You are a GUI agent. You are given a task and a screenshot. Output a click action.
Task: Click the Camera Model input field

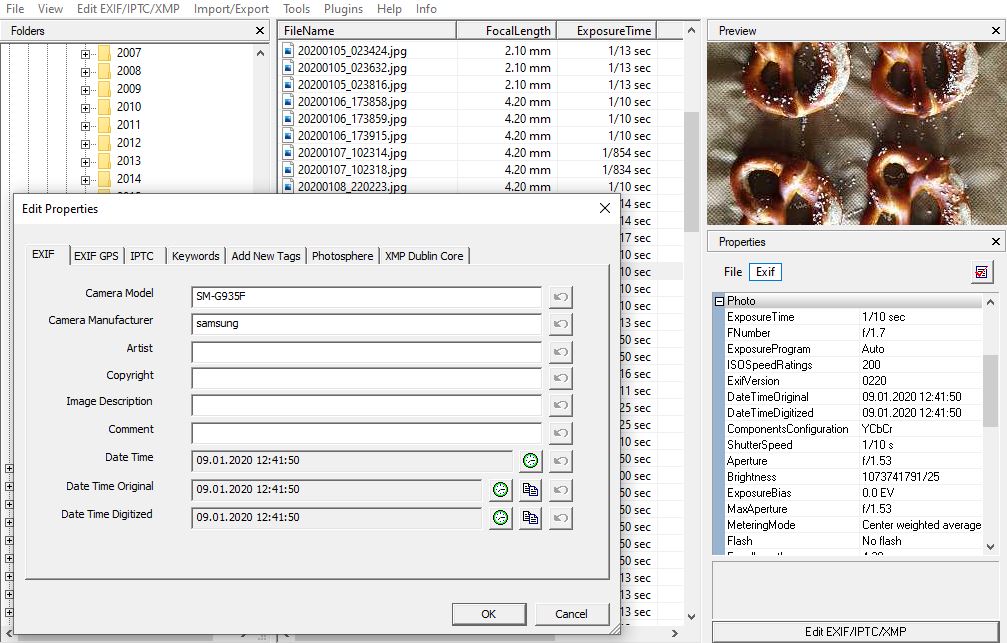[x=366, y=297]
